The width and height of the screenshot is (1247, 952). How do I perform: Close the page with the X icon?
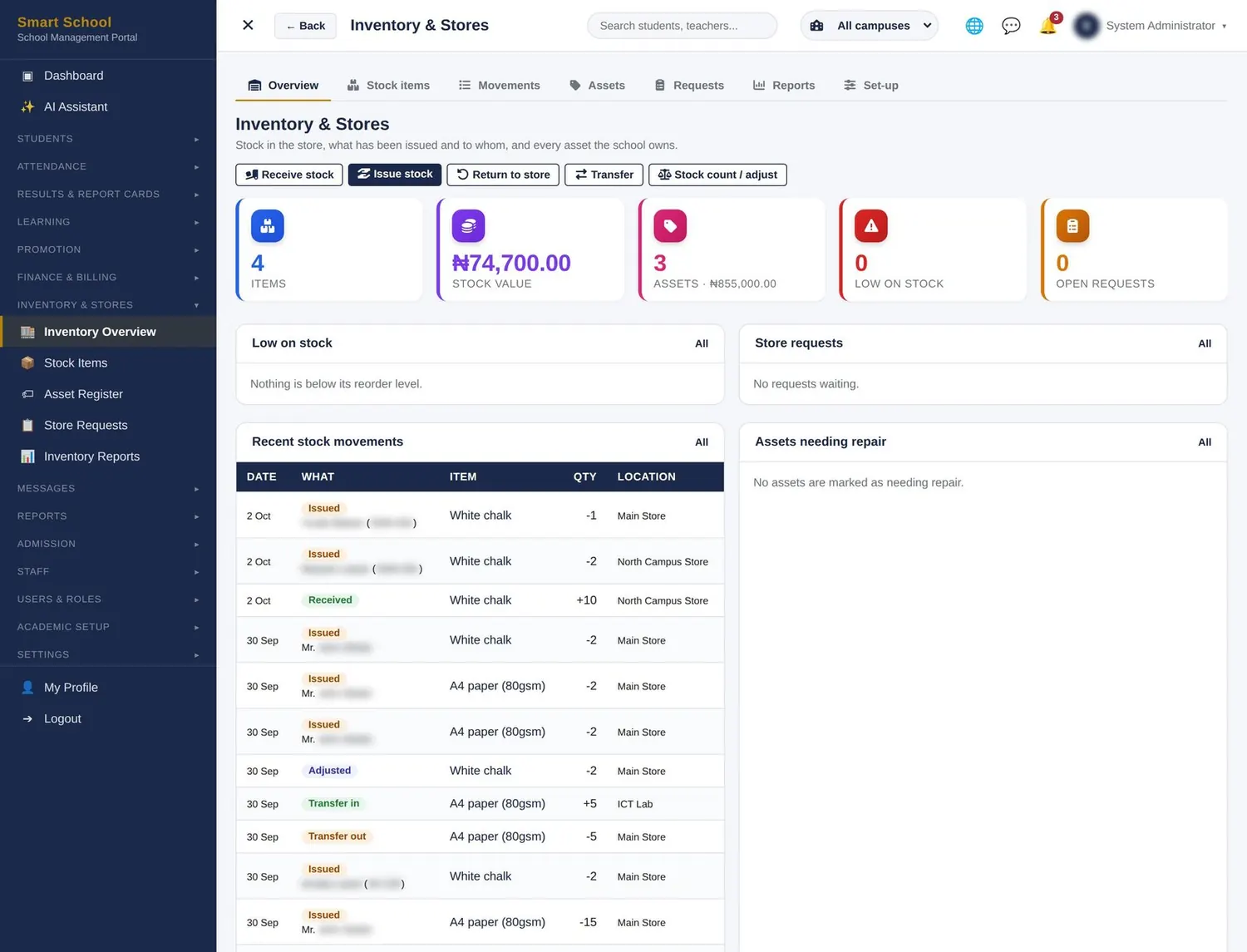pyautogui.click(x=248, y=25)
